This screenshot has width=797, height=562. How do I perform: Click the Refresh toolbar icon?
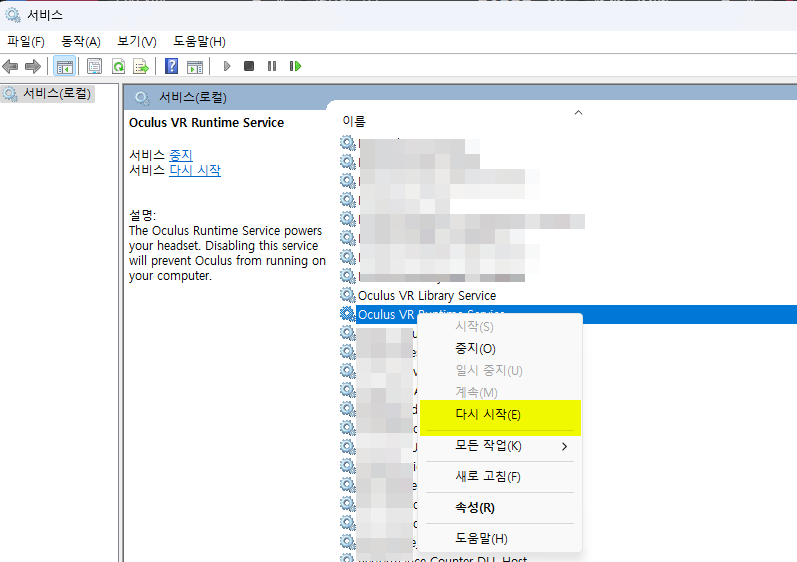coord(118,66)
